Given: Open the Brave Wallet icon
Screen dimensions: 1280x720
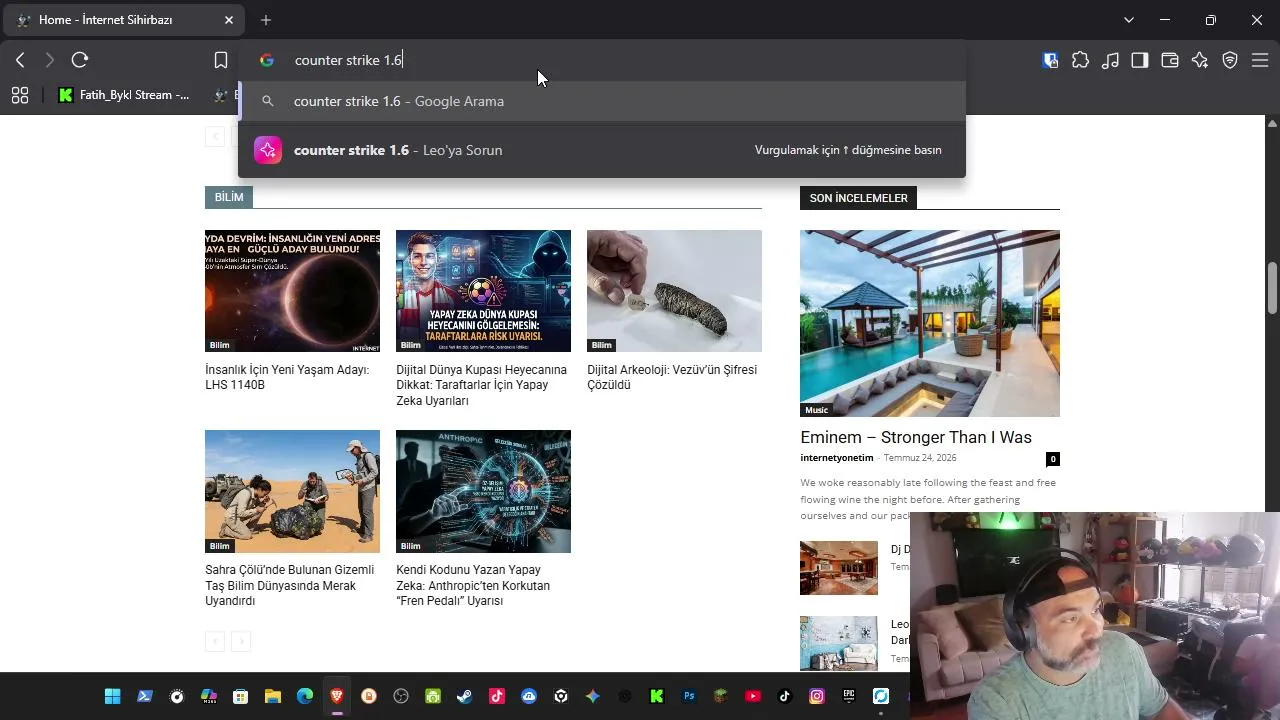Looking at the screenshot, I should pos(1170,60).
